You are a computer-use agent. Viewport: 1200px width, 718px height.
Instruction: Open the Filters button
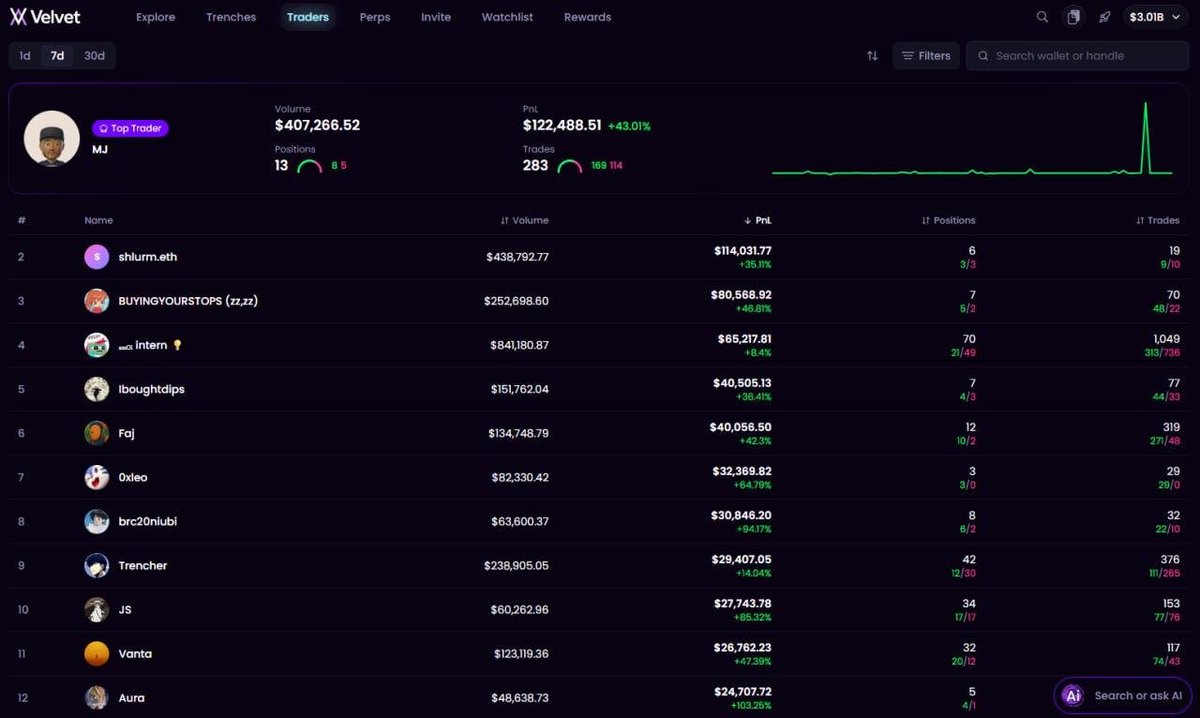tap(926, 56)
